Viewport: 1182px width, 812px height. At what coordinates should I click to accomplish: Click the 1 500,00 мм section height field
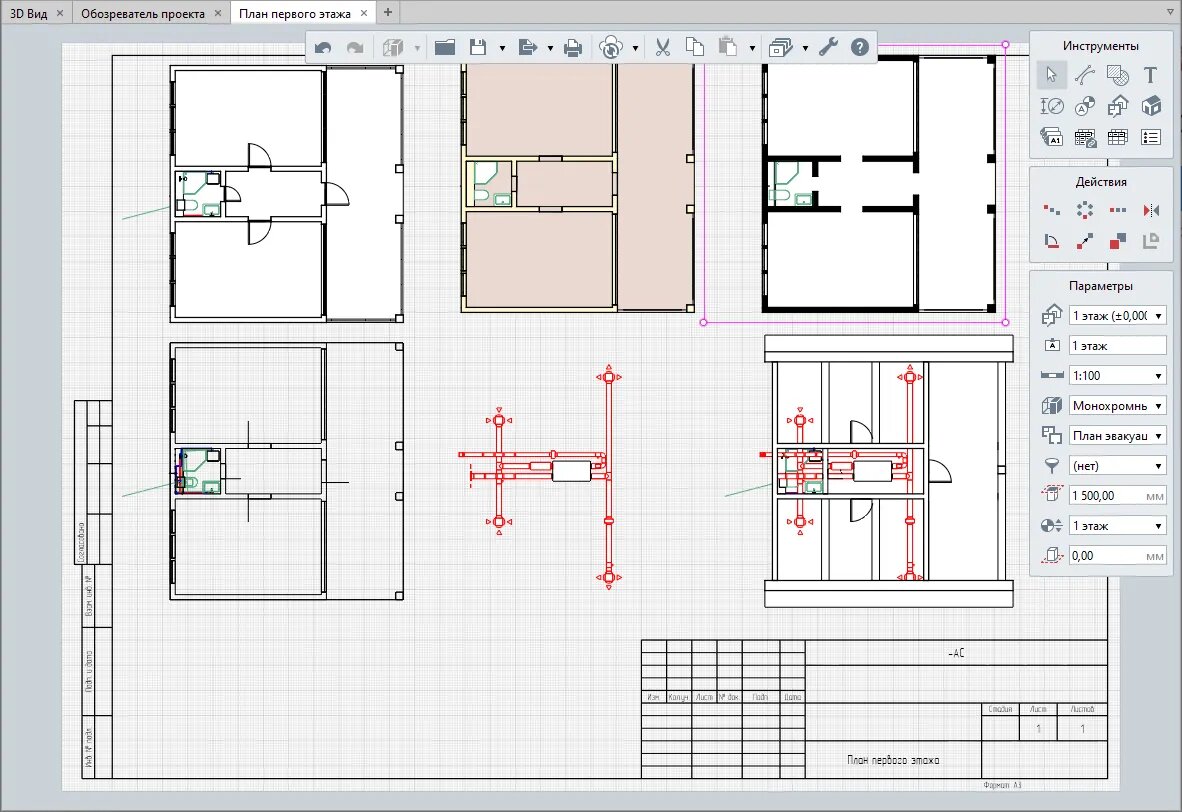click(x=1117, y=495)
